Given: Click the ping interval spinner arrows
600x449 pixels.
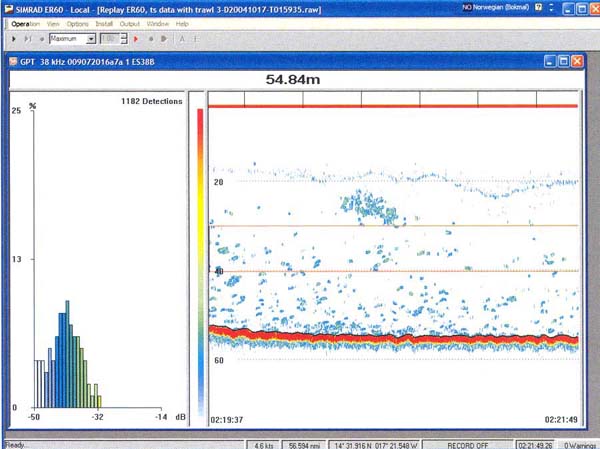Looking at the screenshot, I should pos(124,38).
